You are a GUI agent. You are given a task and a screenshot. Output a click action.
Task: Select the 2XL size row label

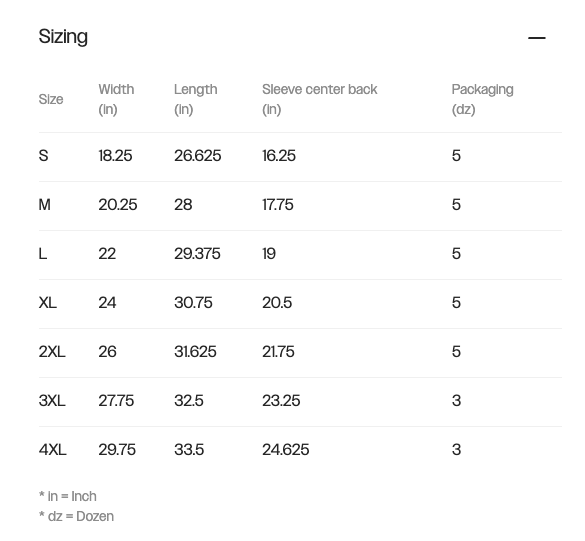click(52, 351)
